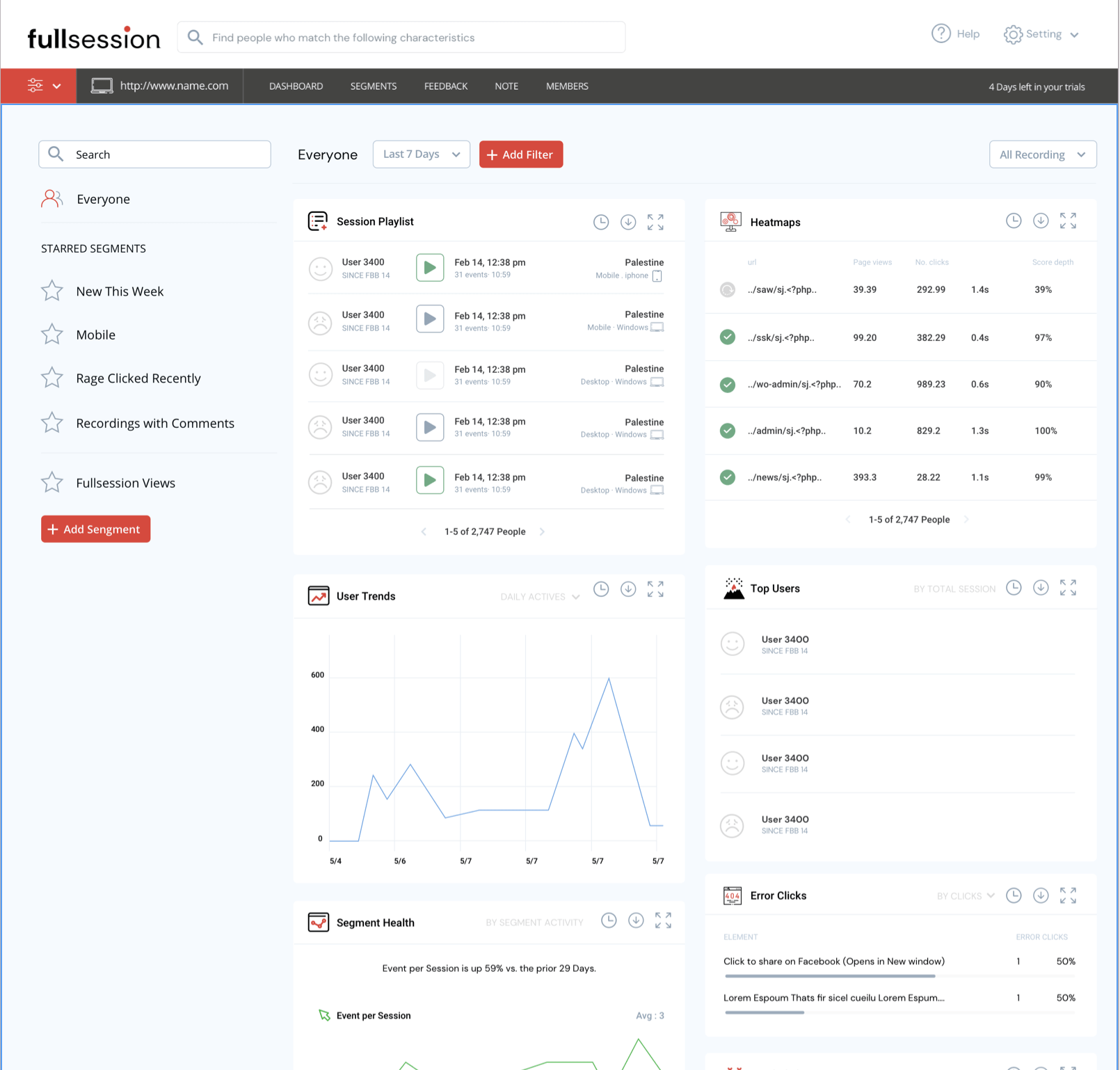Expand Error Clicks panel to fullscreen
The height and width of the screenshot is (1070, 1120).
click(x=1068, y=895)
